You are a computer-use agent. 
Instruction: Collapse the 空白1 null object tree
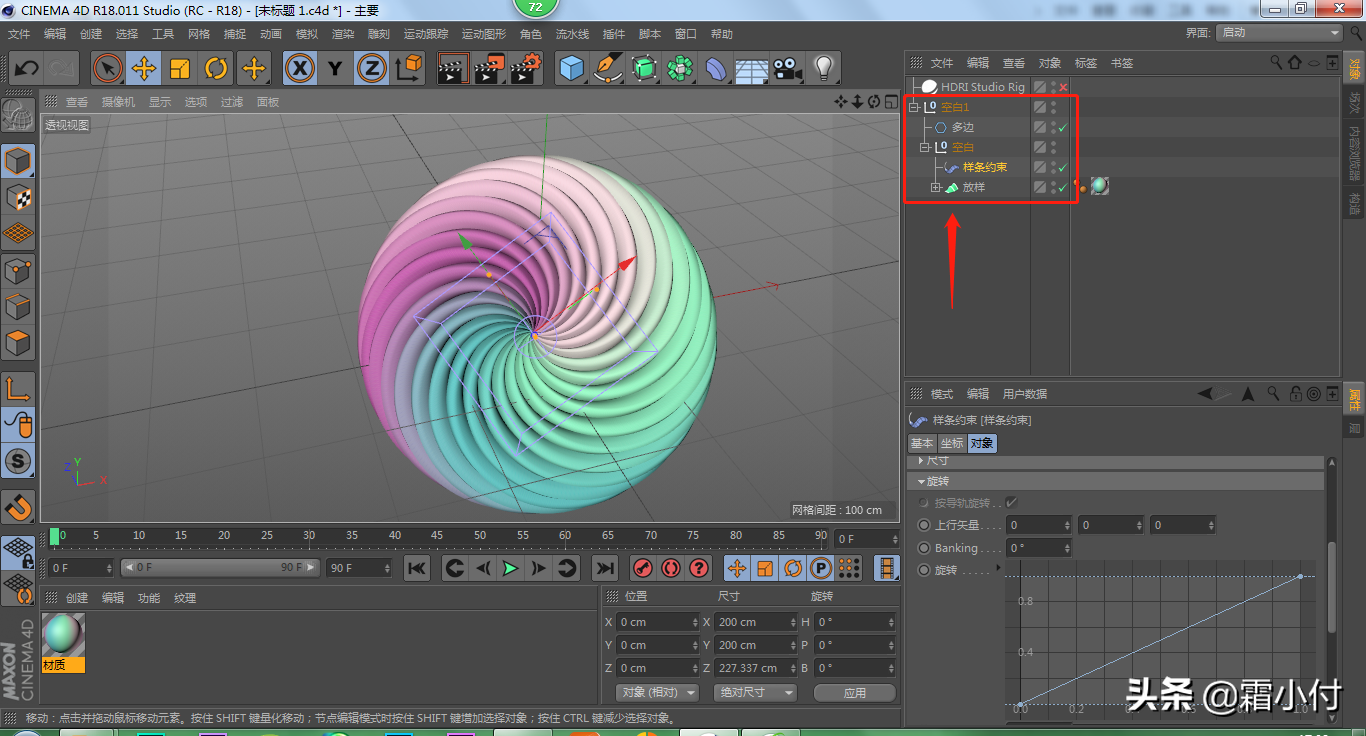913,107
